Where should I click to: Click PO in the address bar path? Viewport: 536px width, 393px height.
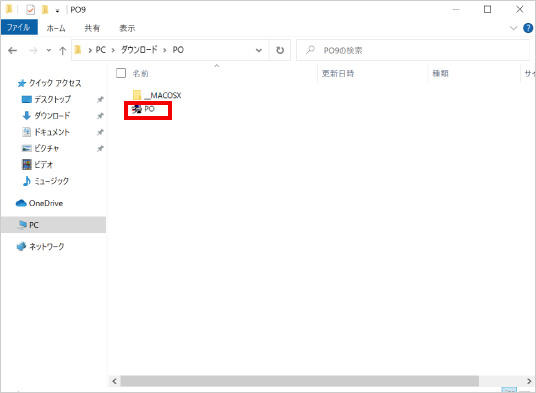click(178, 50)
